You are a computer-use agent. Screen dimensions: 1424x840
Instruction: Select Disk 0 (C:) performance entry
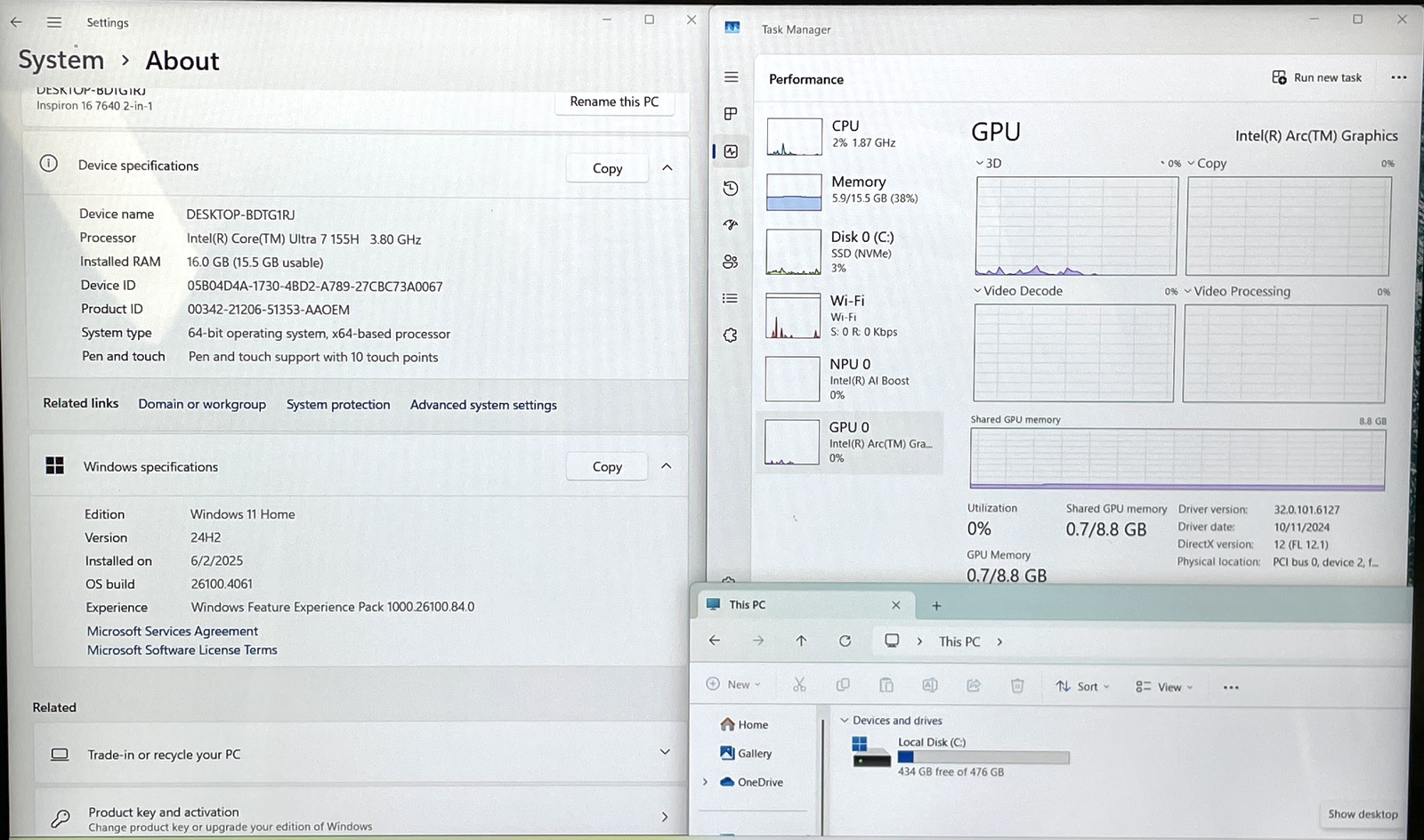(850, 252)
